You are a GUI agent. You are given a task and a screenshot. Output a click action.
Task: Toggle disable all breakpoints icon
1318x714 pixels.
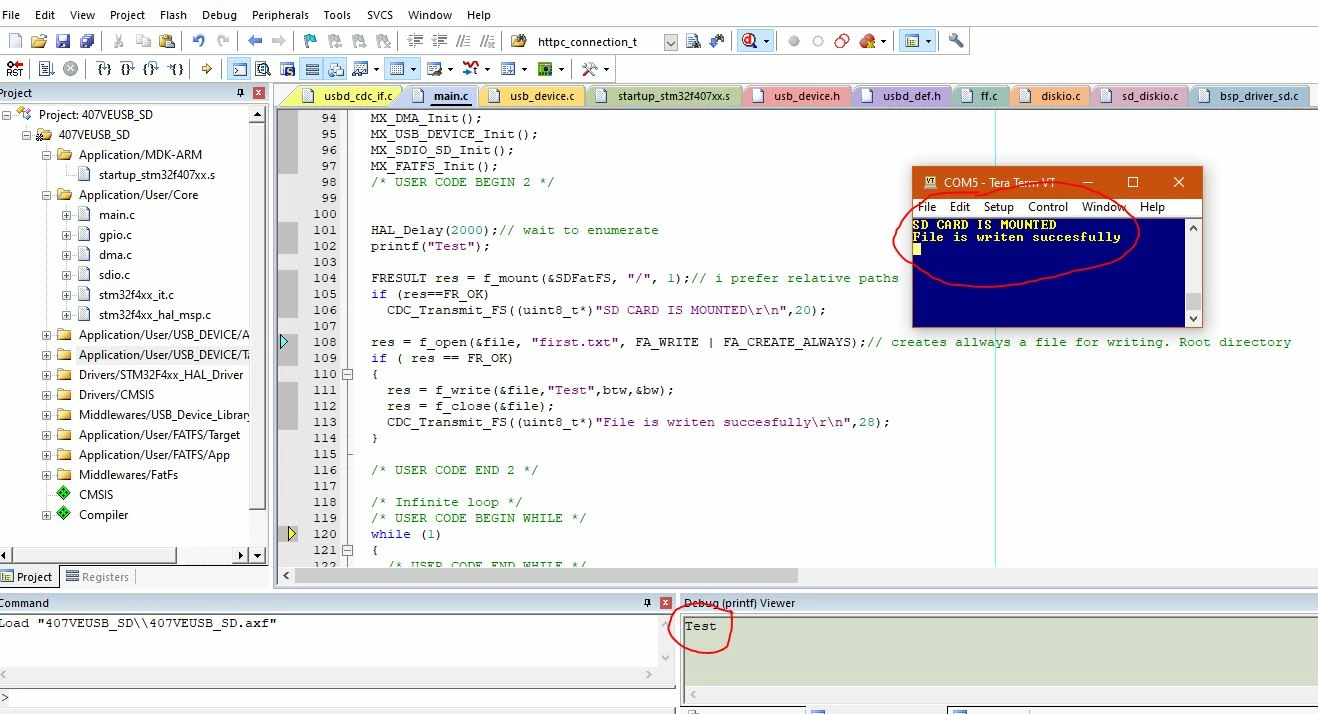point(842,41)
